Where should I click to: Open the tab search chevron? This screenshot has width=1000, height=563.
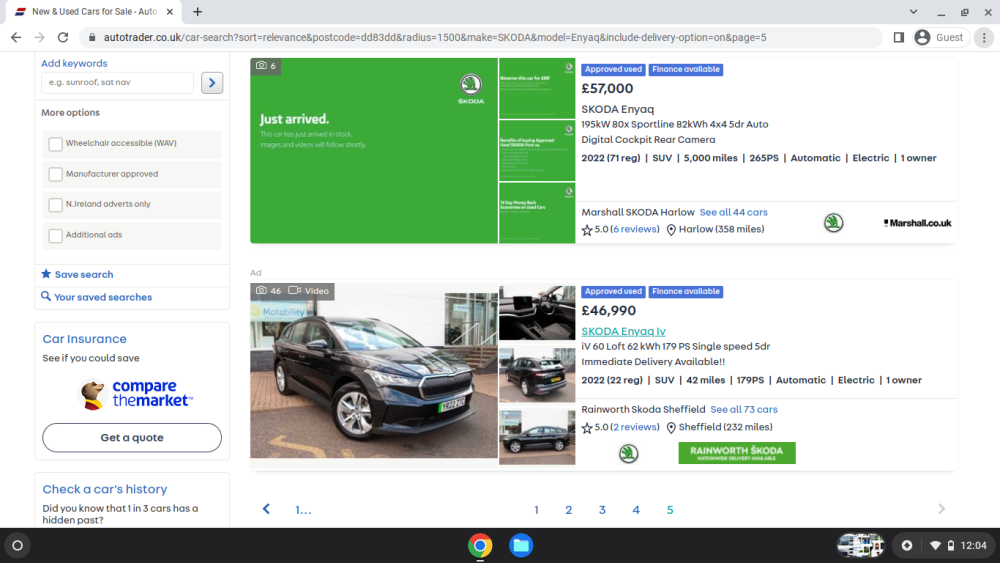coord(913,11)
